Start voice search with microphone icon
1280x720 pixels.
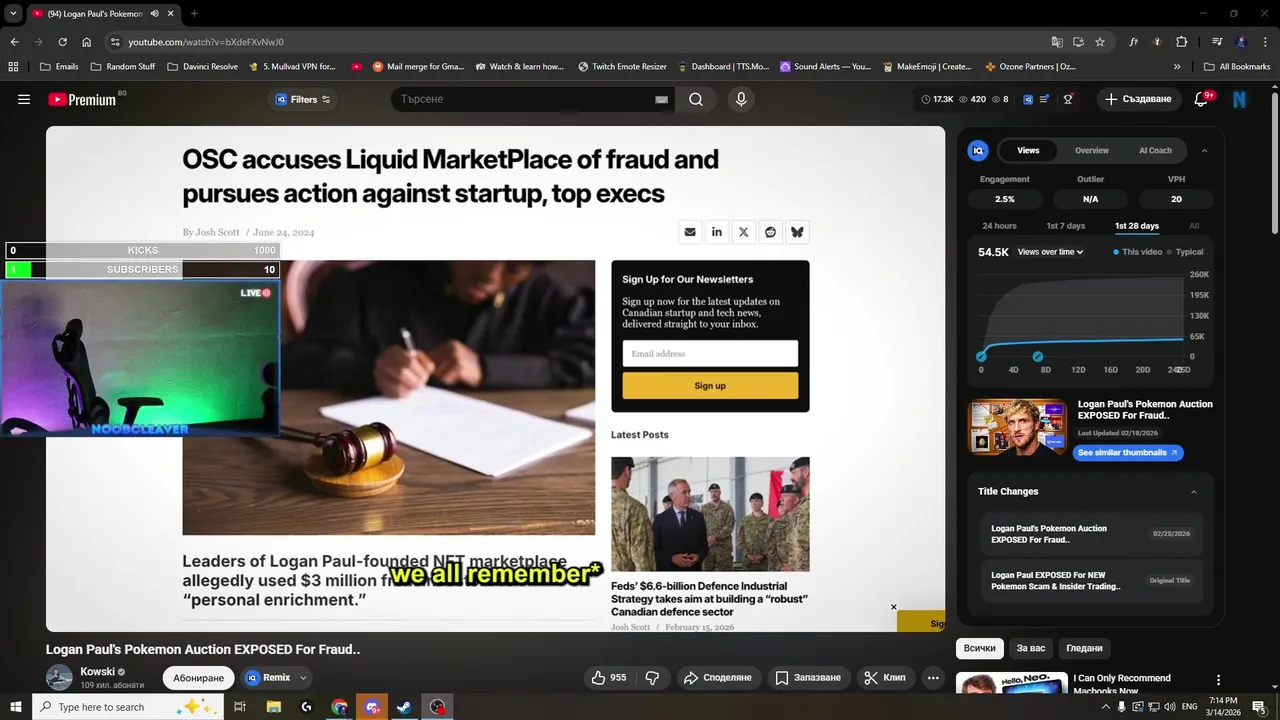(741, 99)
